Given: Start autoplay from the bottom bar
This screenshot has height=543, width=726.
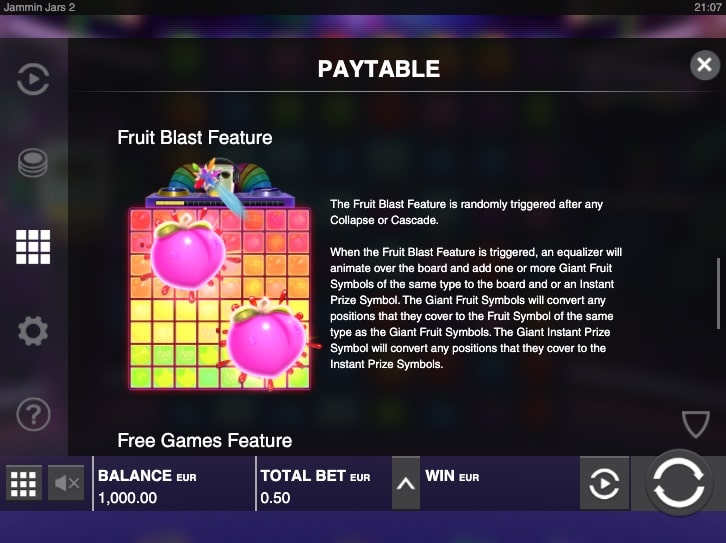Looking at the screenshot, I should click(x=604, y=483).
